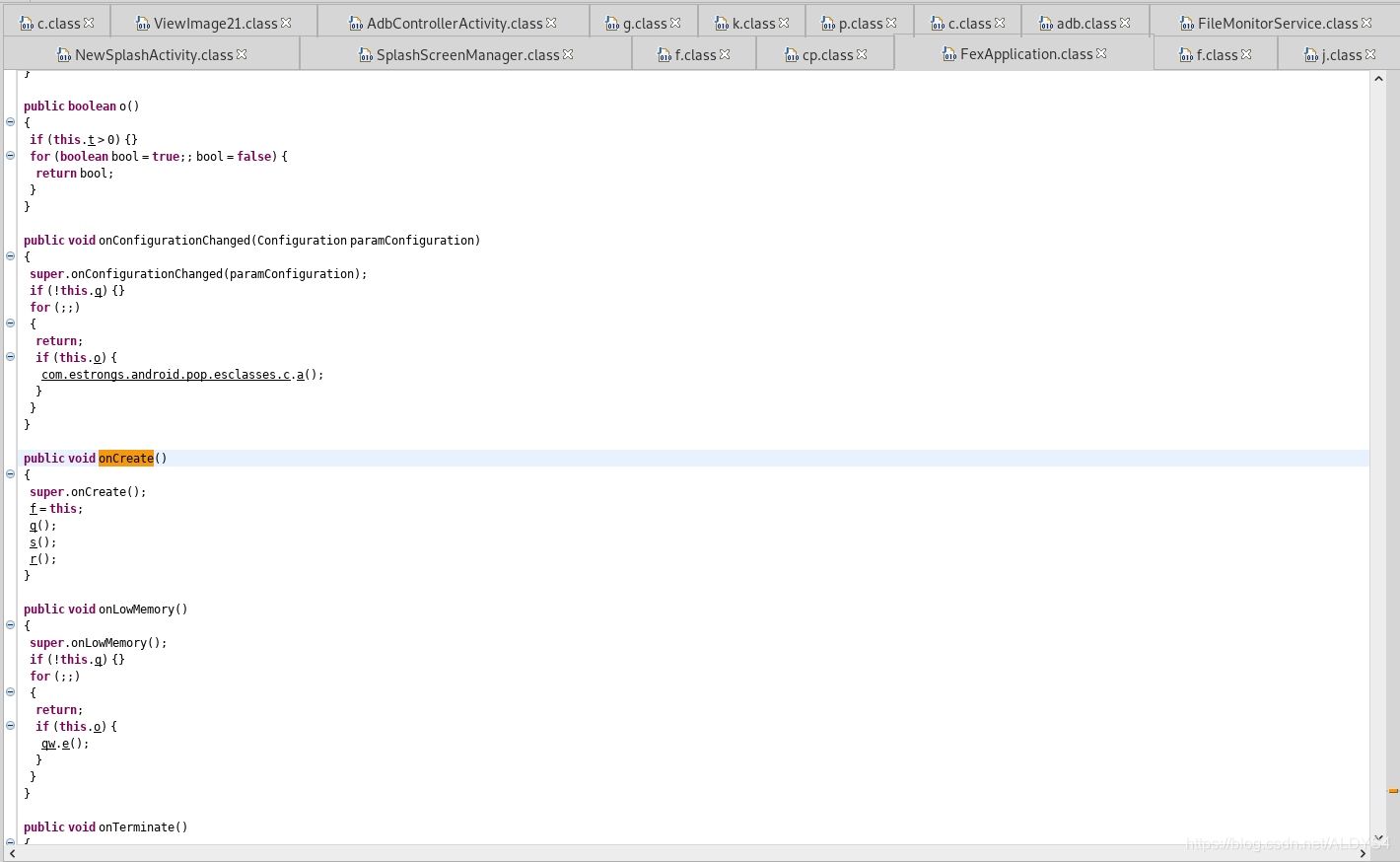Collapse the onConfigurationChanged method body

click(x=10, y=256)
